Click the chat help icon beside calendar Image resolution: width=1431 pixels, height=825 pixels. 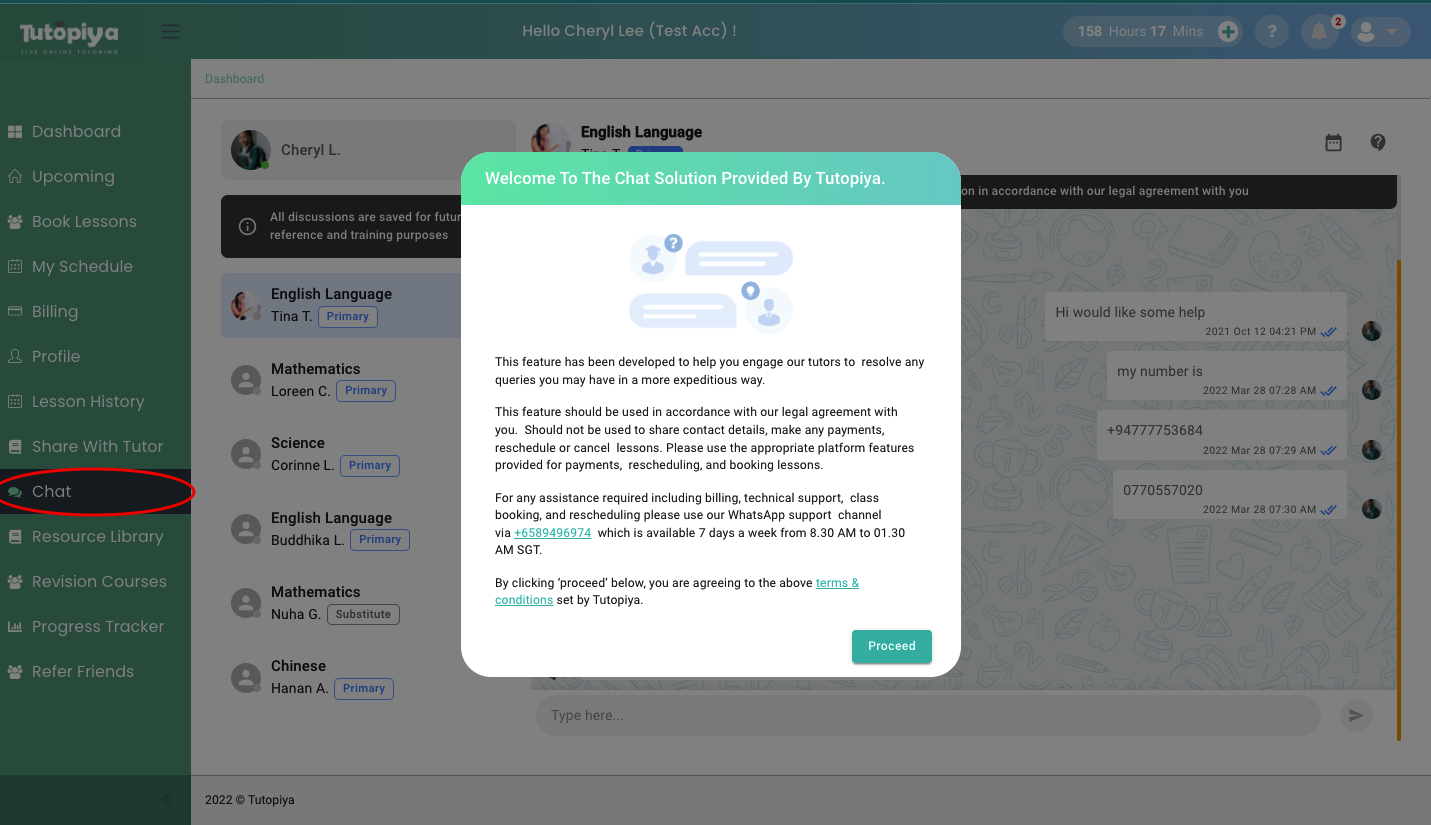1378,143
